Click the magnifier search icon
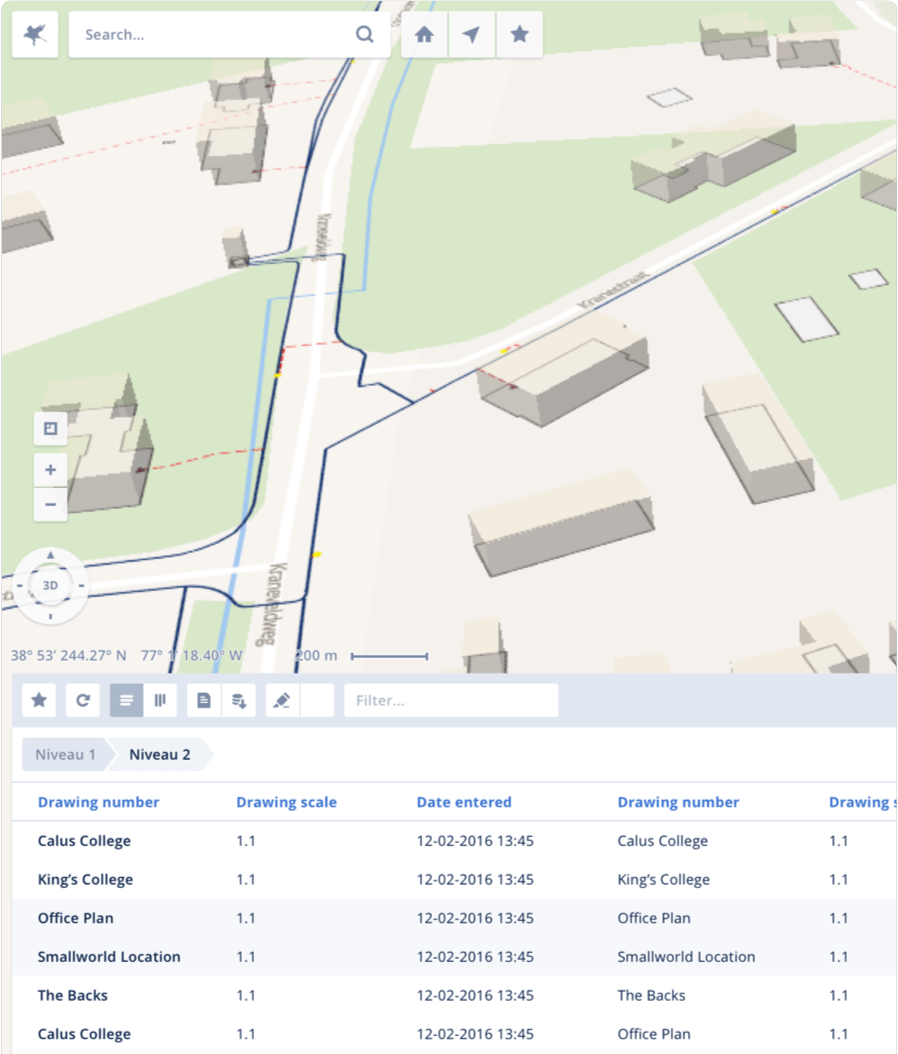Image resolution: width=898 pixels, height=1054 pixels. pyautogui.click(x=364, y=35)
